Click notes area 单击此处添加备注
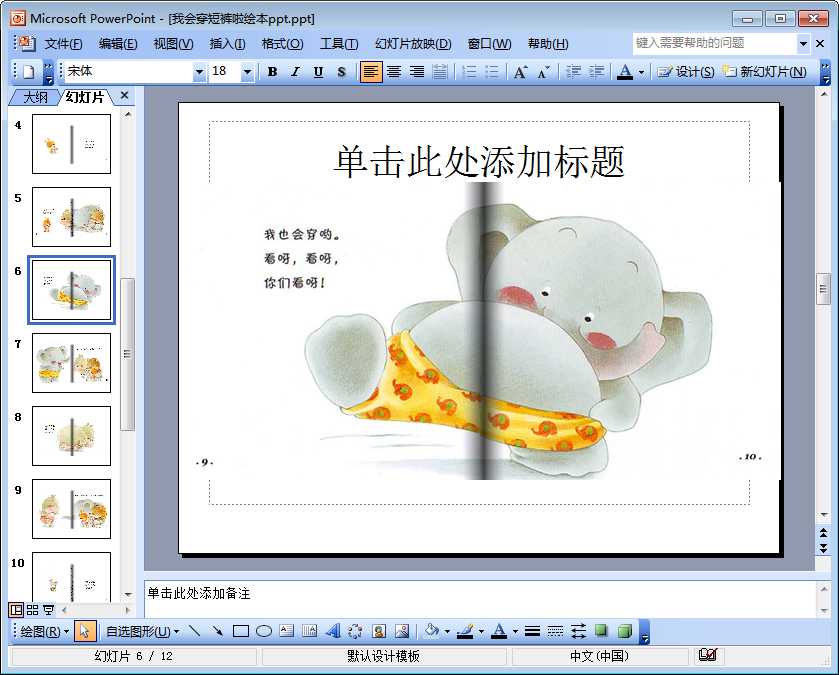This screenshot has height=675, width=839. tap(199, 593)
